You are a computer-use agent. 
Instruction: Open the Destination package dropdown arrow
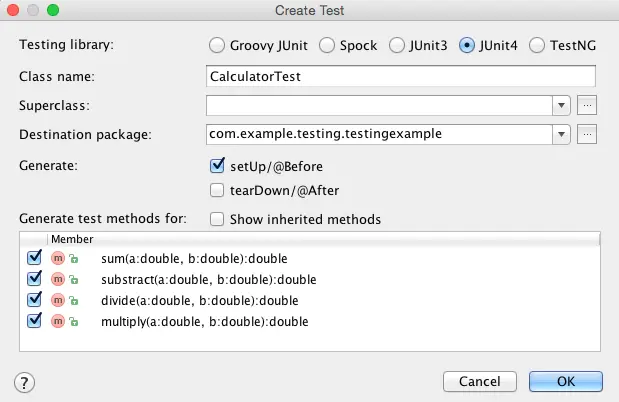pos(562,133)
